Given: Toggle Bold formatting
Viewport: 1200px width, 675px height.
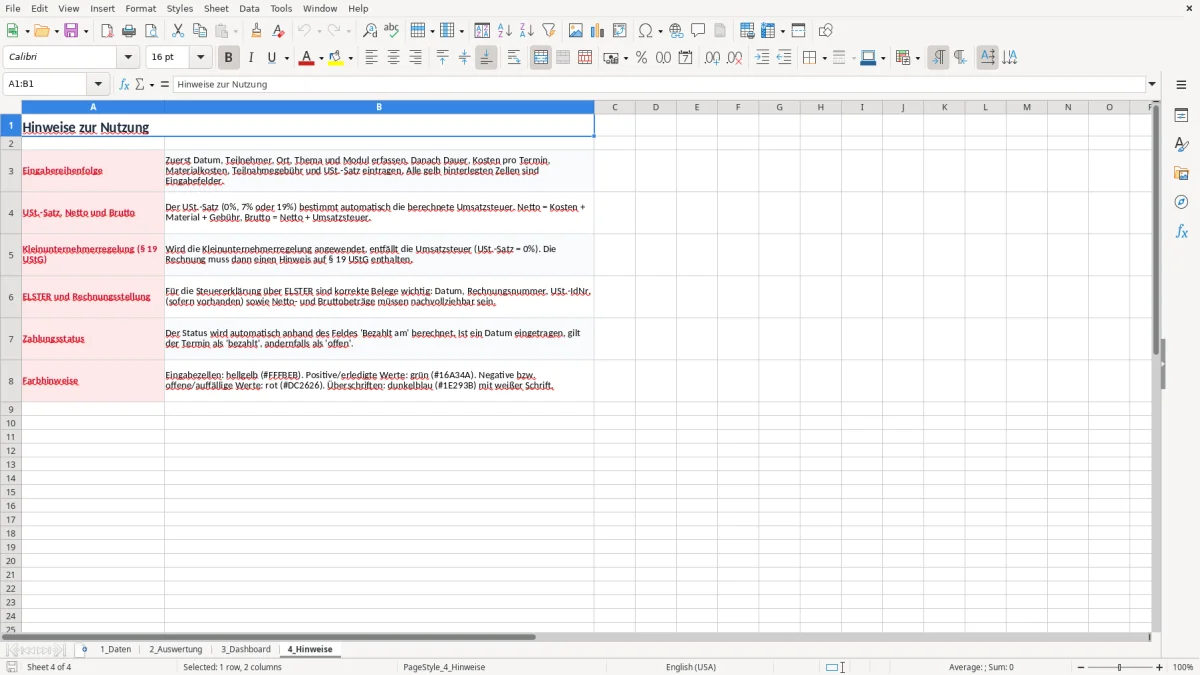Looking at the screenshot, I should tap(228, 58).
